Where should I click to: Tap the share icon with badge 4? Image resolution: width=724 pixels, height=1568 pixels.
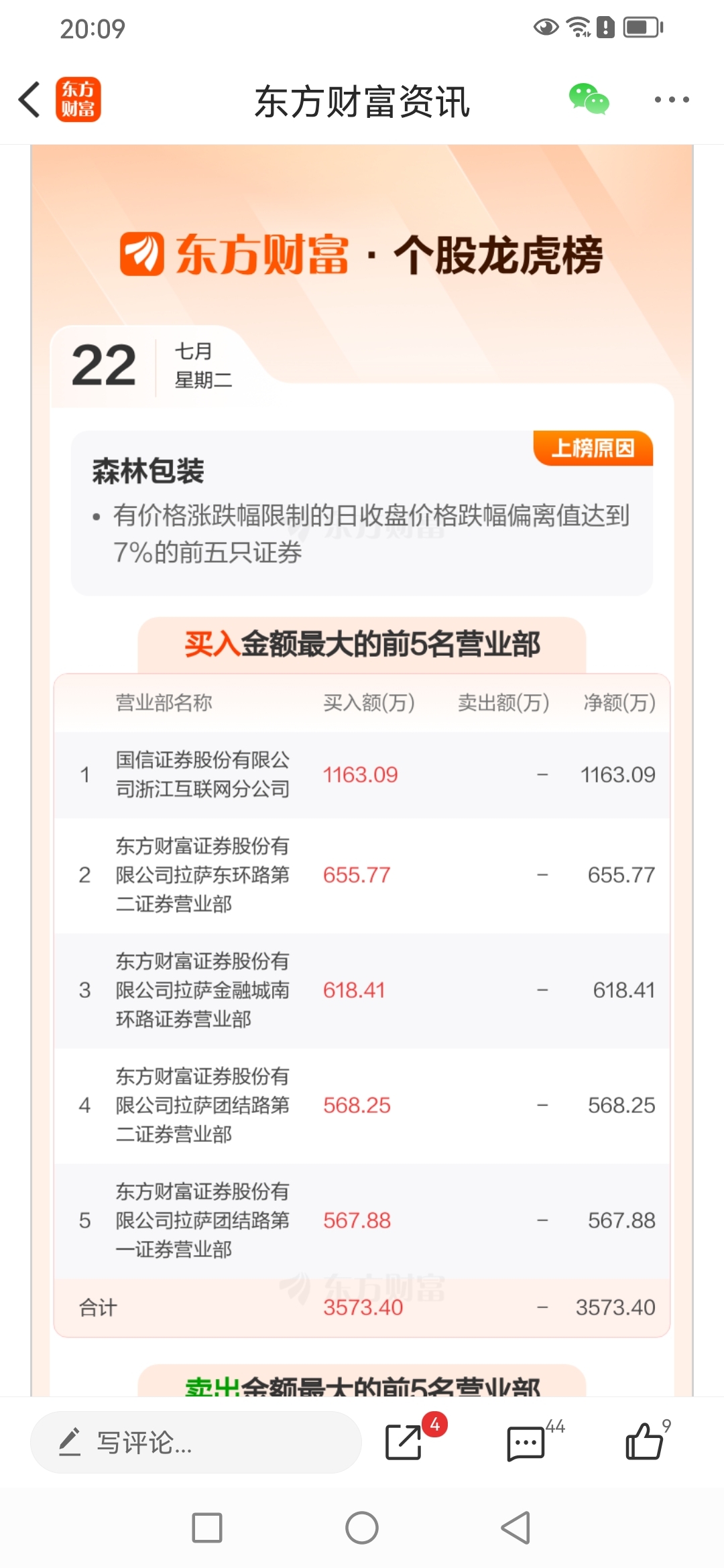[404, 1441]
